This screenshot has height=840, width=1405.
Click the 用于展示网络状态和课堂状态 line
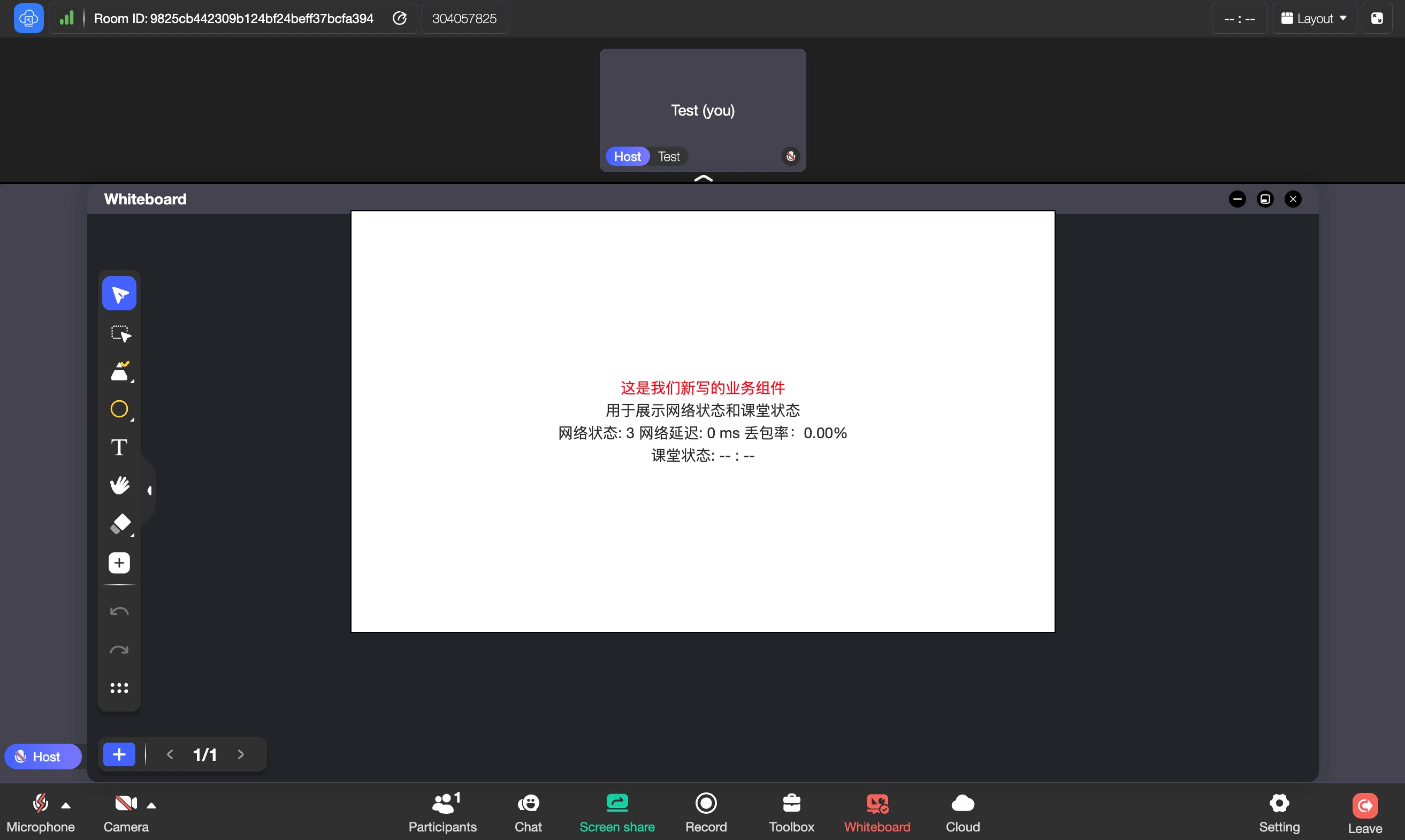702,410
